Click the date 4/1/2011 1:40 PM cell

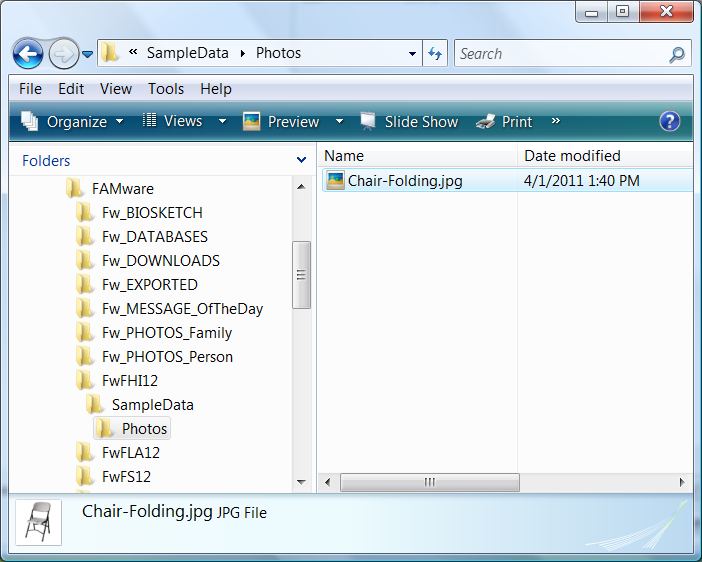tap(581, 181)
